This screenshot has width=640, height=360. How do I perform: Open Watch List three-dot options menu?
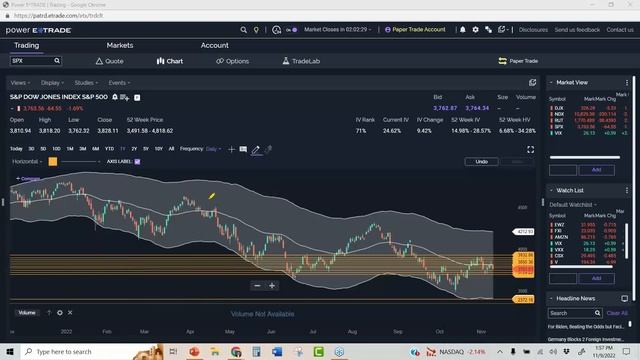click(627, 191)
